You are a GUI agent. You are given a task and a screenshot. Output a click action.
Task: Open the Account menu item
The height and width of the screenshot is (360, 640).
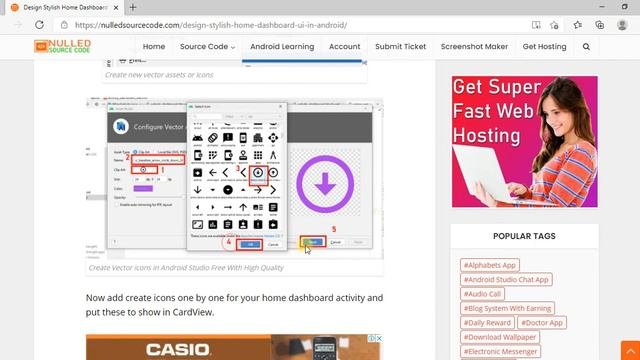click(344, 47)
